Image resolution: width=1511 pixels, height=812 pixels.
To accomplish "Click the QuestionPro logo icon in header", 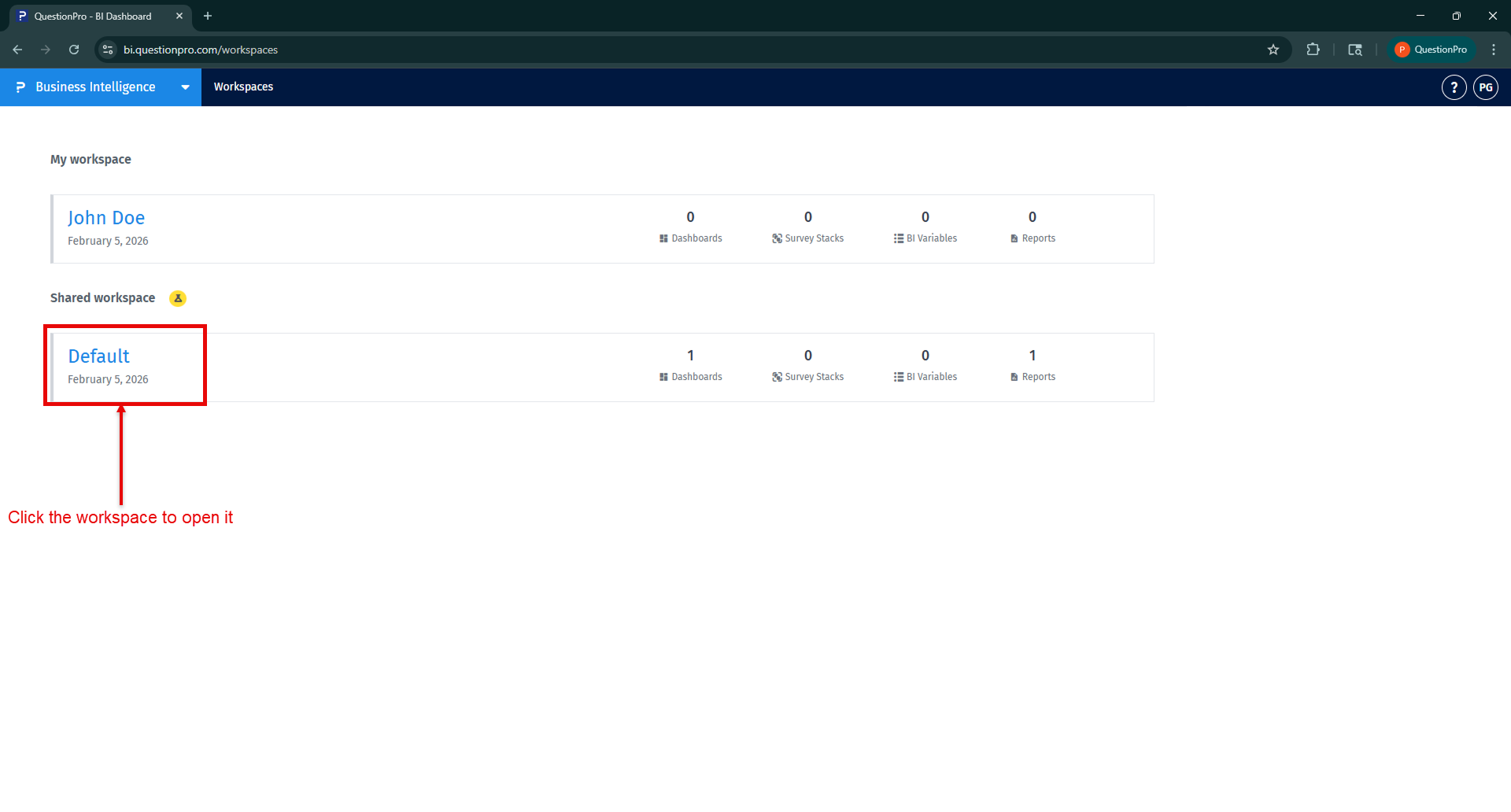I will click(x=20, y=87).
